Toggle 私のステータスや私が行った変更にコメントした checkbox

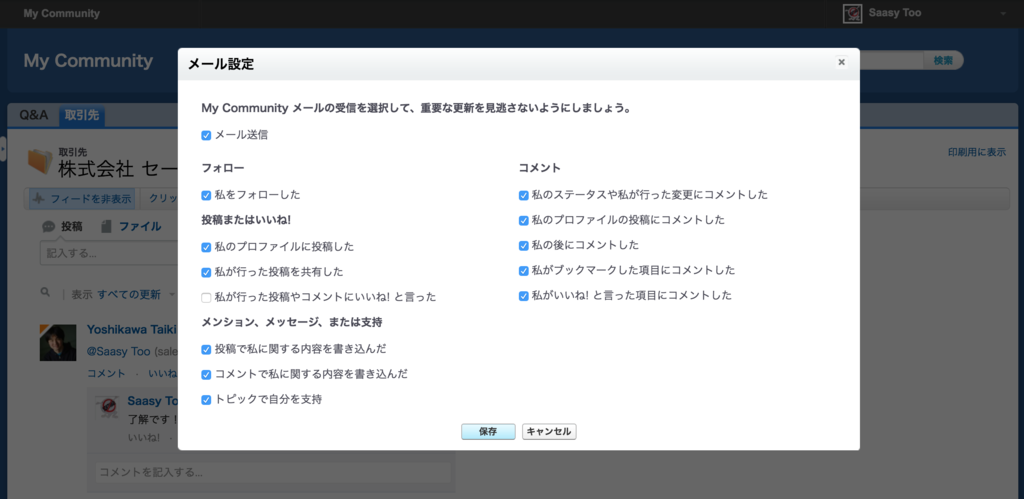coord(524,195)
